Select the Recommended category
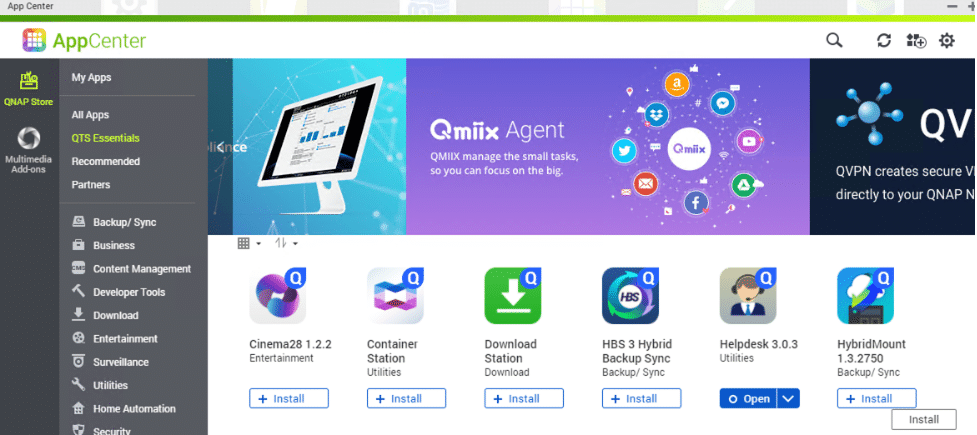Screen dimensions: 977x435 coord(105,161)
